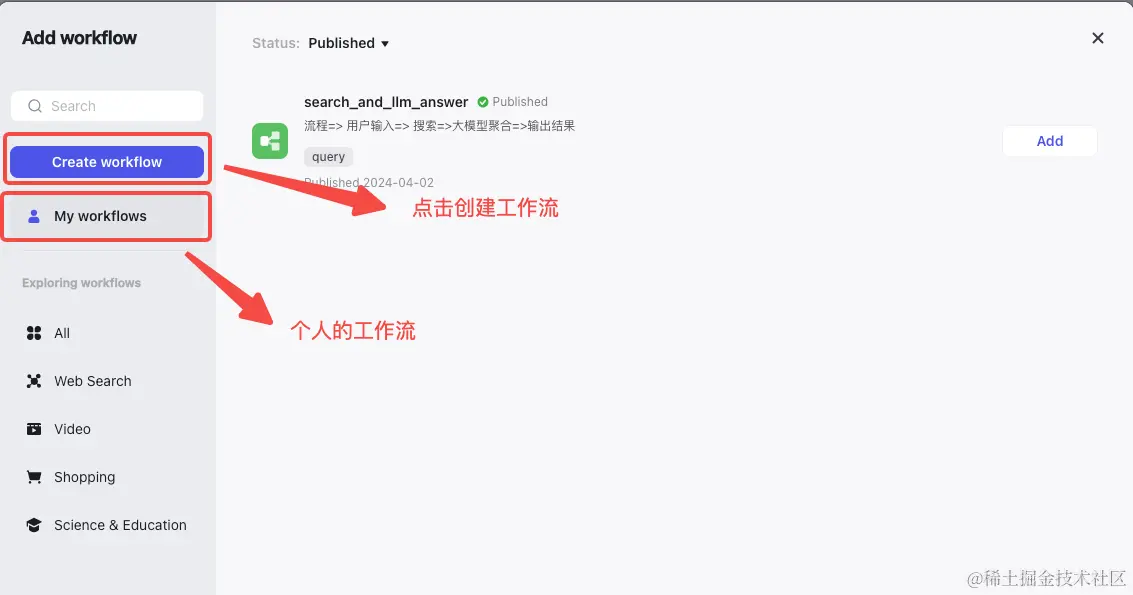Click the Shopping cart icon

[x=33, y=477]
